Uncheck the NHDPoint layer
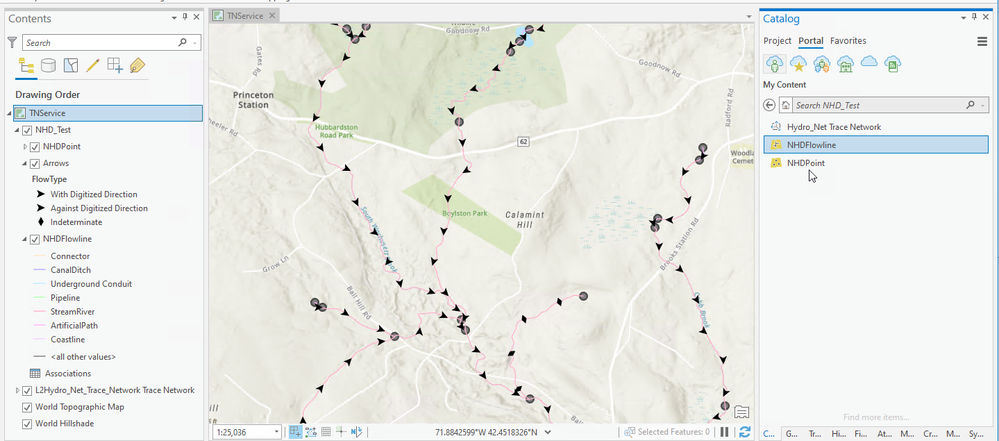This screenshot has width=999, height=441. 35,147
